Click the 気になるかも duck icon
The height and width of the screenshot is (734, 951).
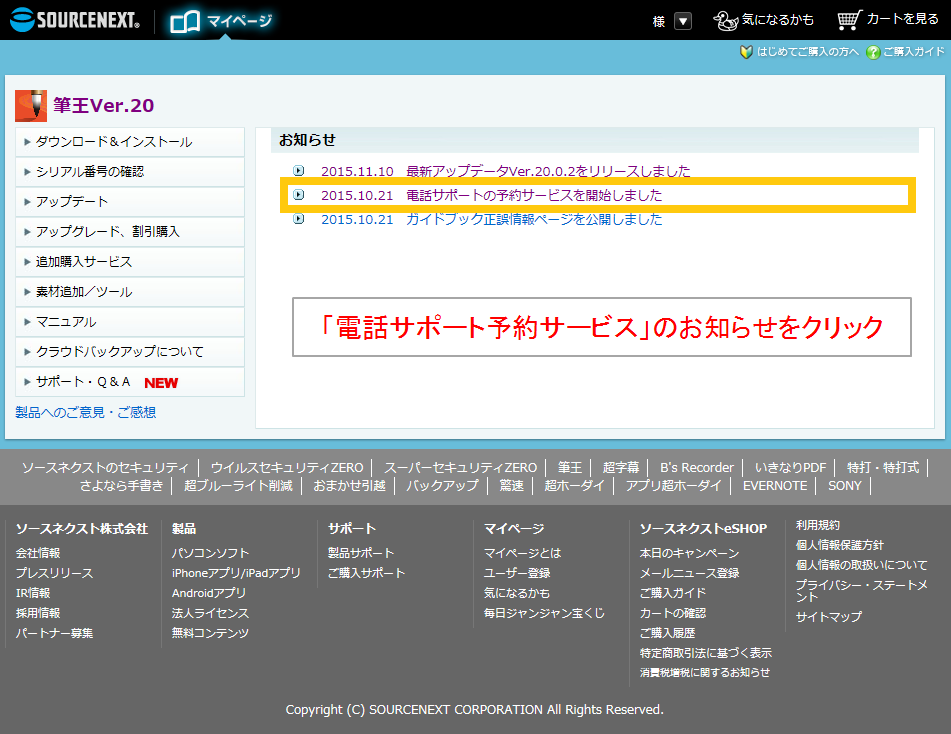coord(727,20)
